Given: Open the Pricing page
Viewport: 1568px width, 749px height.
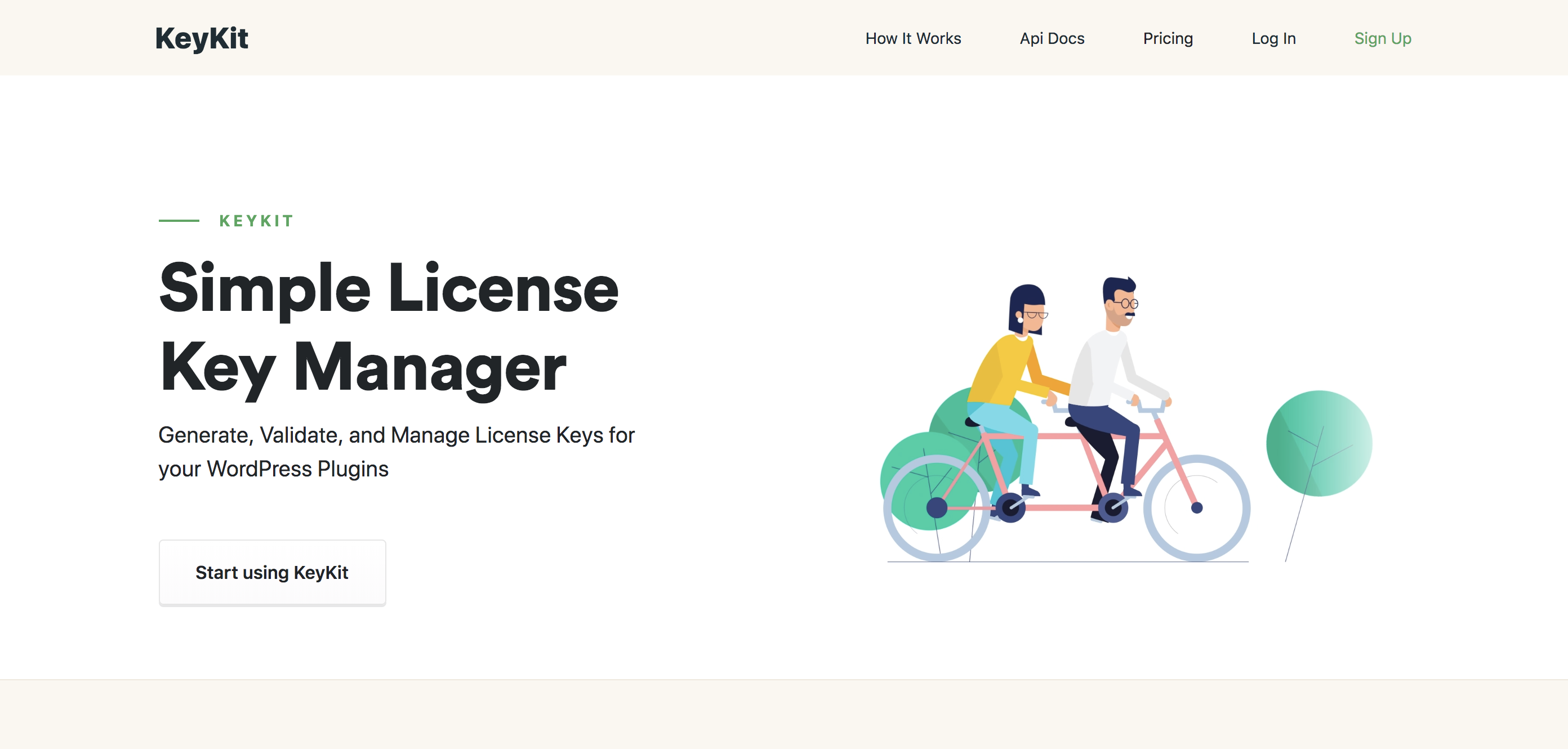Looking at the screenshot, I should pos(1168,38).
